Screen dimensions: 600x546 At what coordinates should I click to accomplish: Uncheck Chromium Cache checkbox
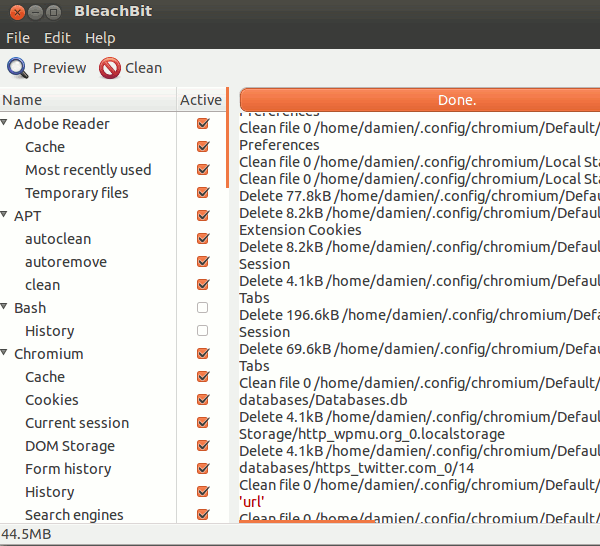pos(203,376)
